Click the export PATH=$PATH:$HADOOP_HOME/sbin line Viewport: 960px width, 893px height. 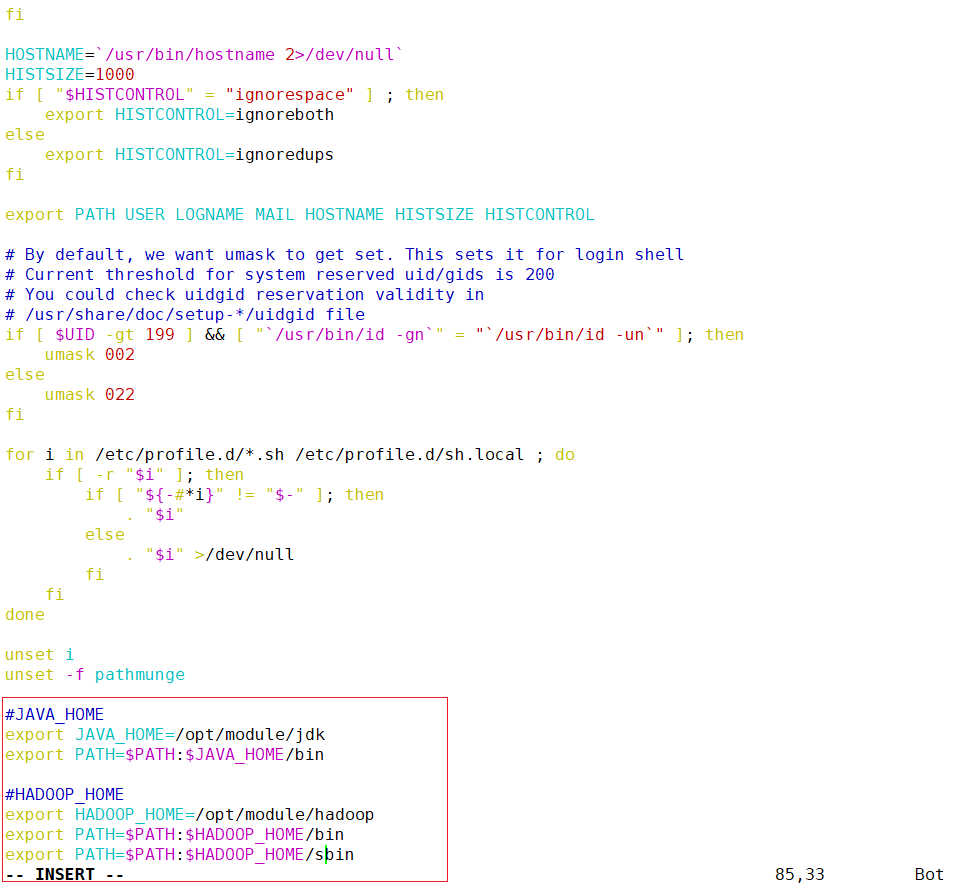coord(179,854)
